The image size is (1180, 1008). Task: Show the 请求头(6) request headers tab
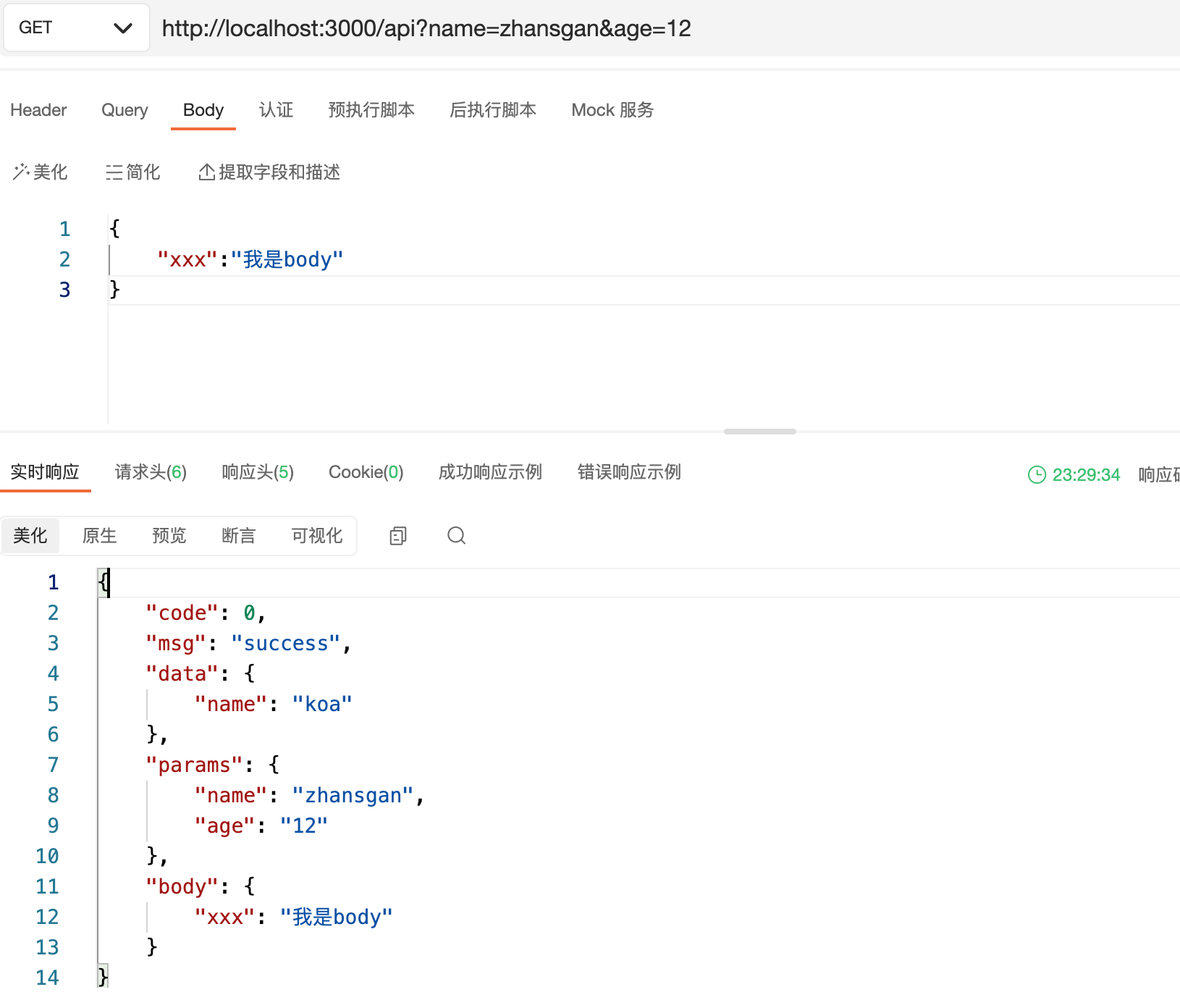(x=151, y=473)
